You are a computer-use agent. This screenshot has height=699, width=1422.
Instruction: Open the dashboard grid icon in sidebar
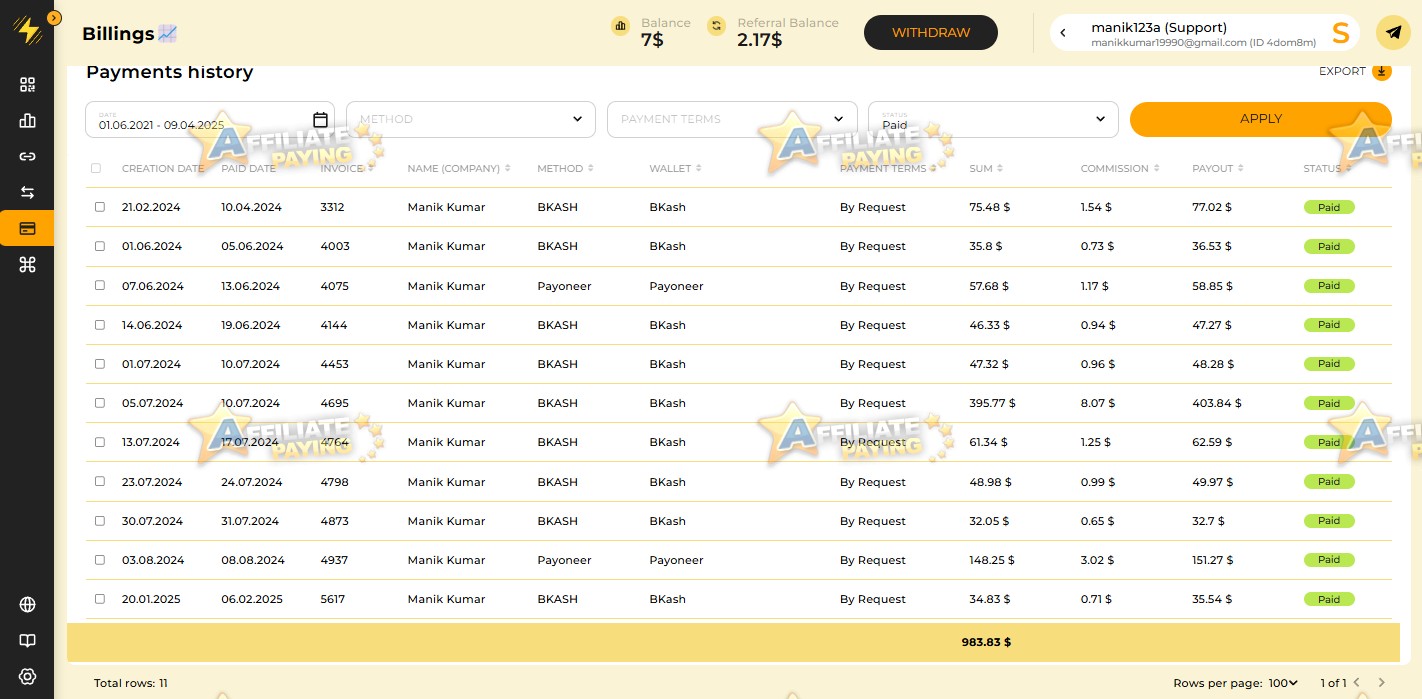[27, 85]
